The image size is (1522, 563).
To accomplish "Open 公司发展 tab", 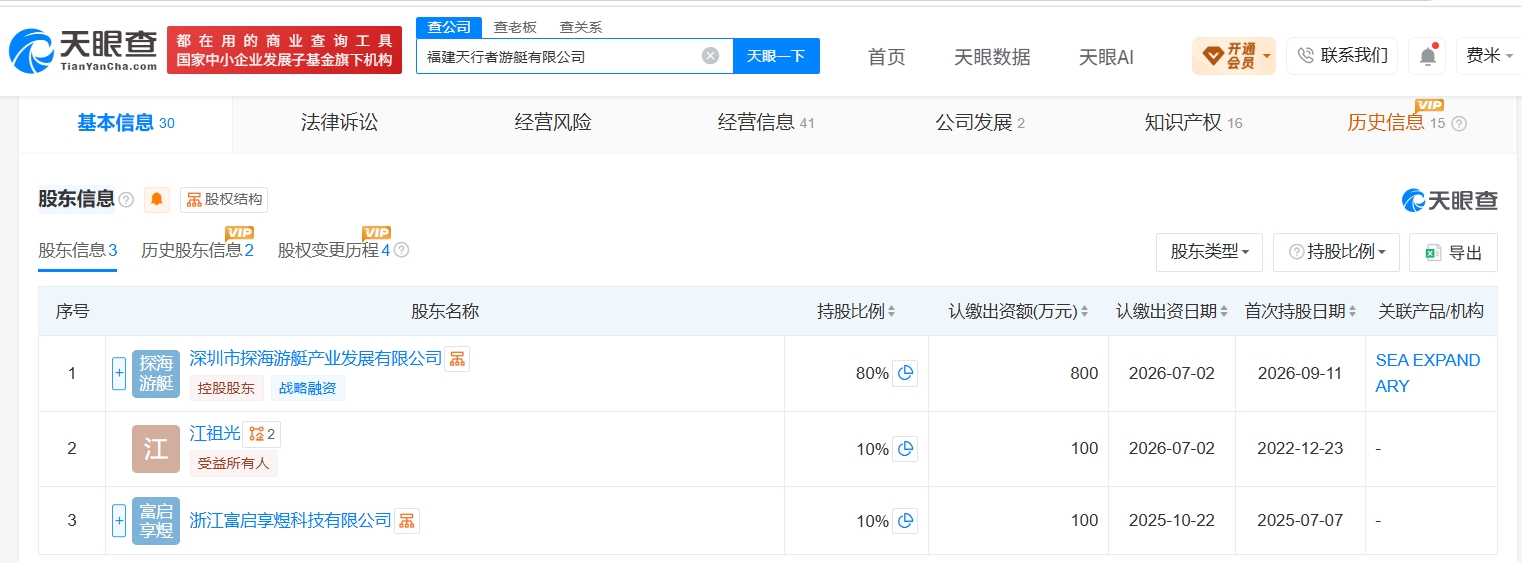I will point(980,123).
